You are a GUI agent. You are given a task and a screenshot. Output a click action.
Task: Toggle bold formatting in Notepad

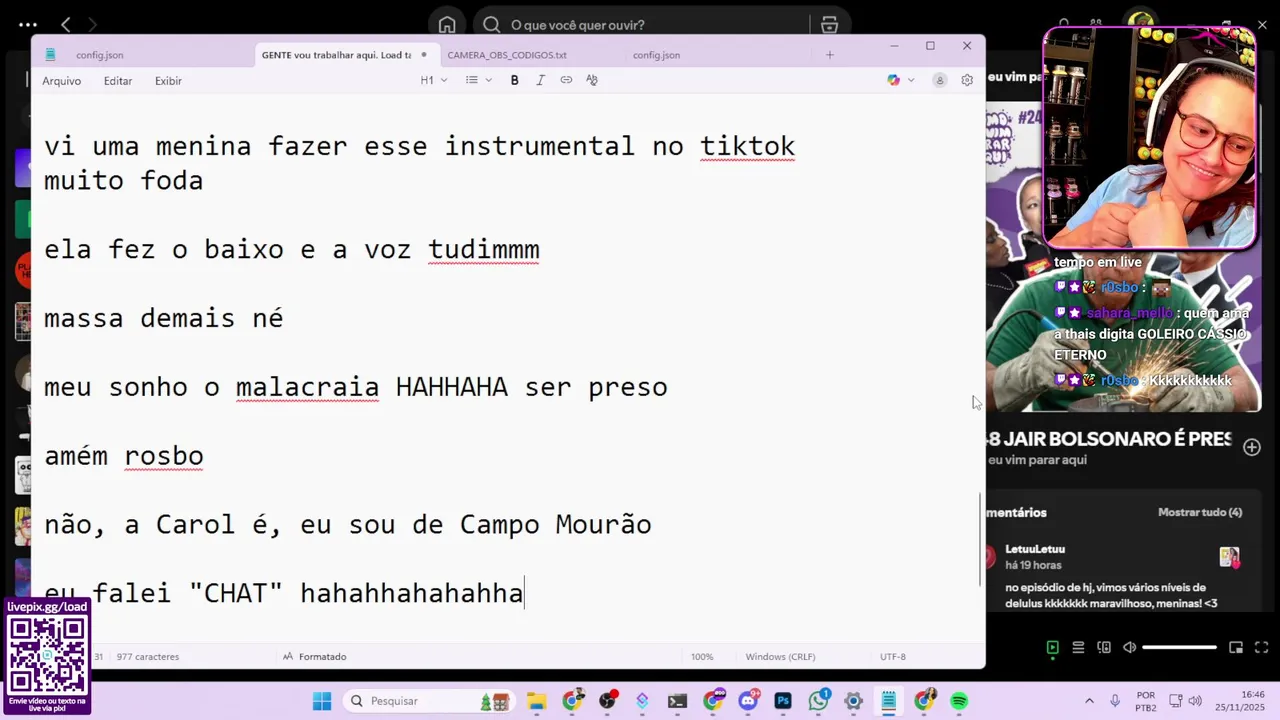514,80
